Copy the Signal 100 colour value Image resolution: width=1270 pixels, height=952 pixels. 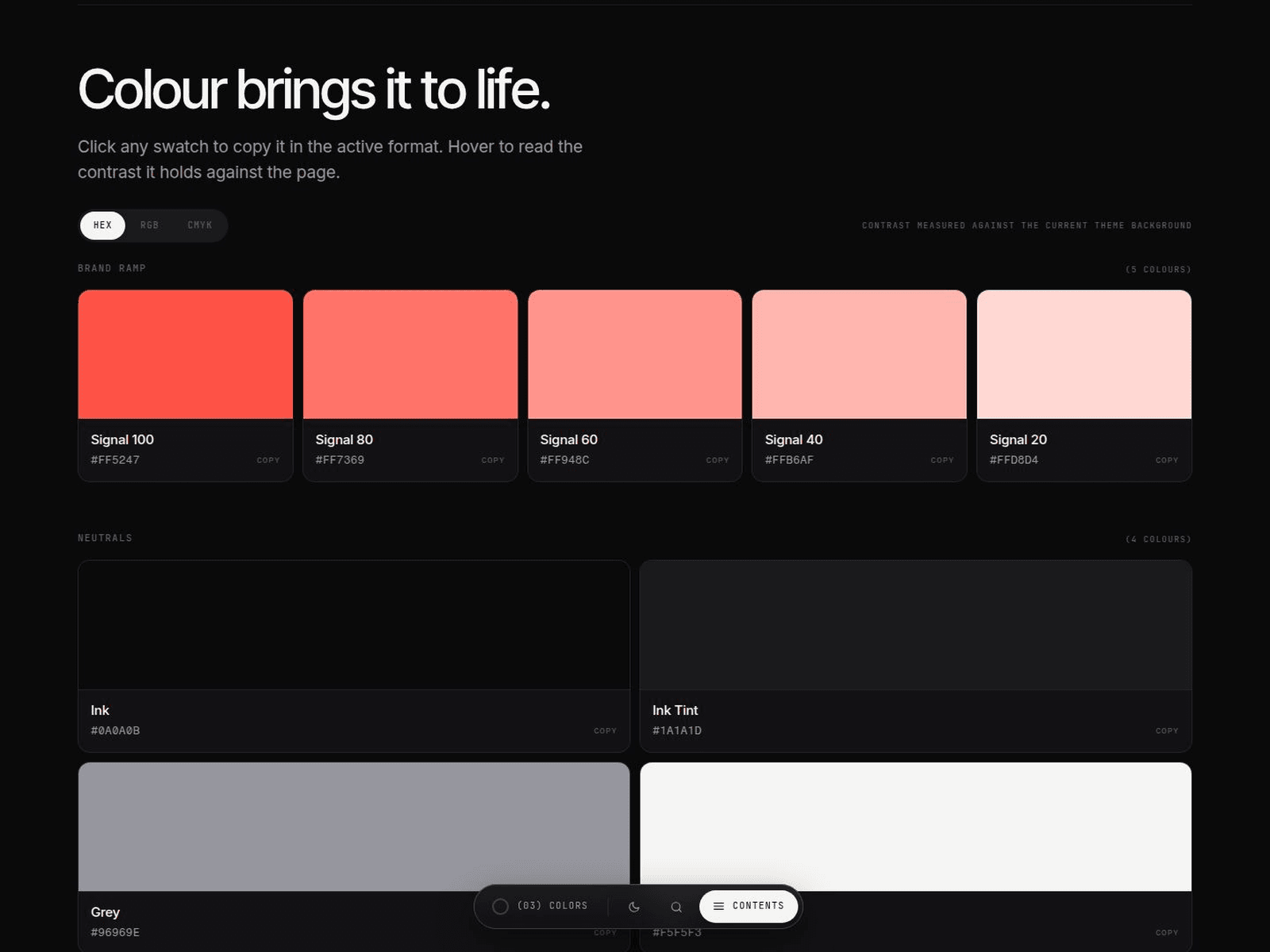268,460
